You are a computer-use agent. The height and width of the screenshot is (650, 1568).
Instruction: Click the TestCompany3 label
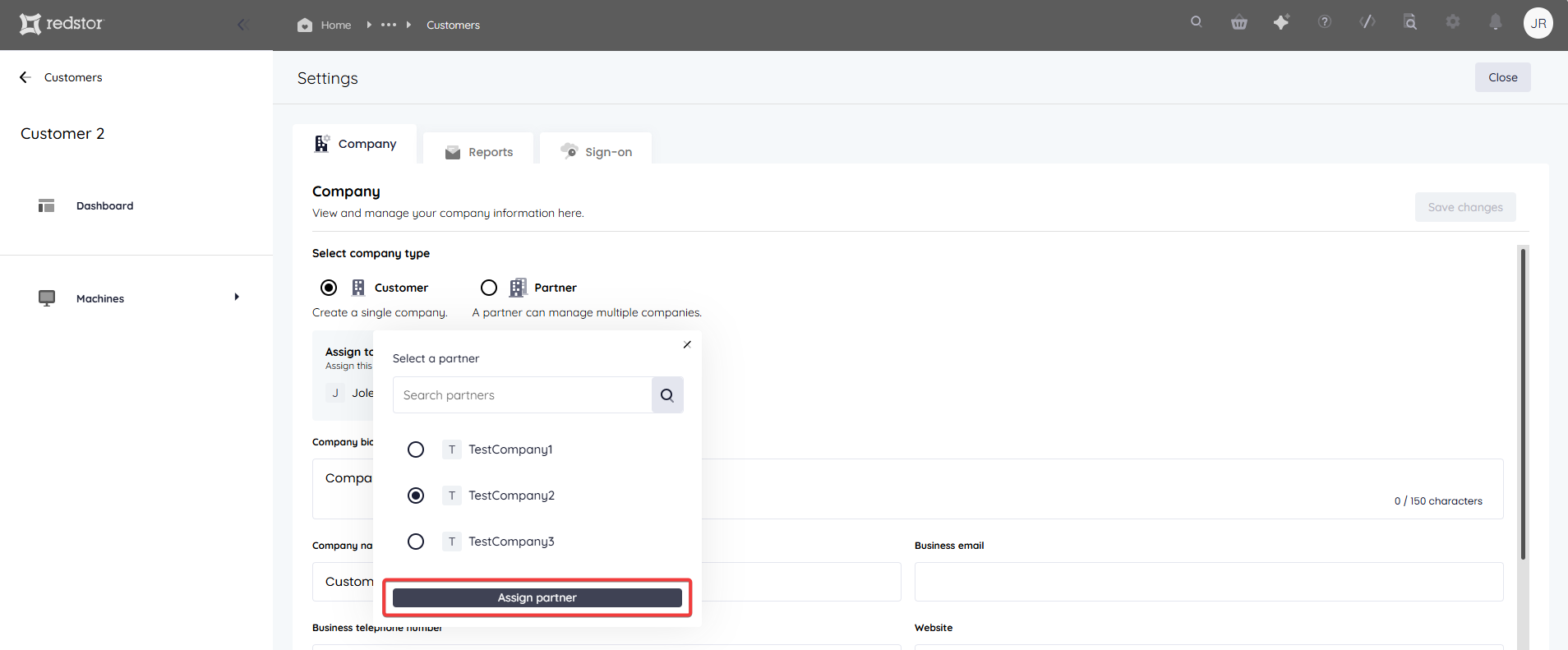click(x=511, y=542)
